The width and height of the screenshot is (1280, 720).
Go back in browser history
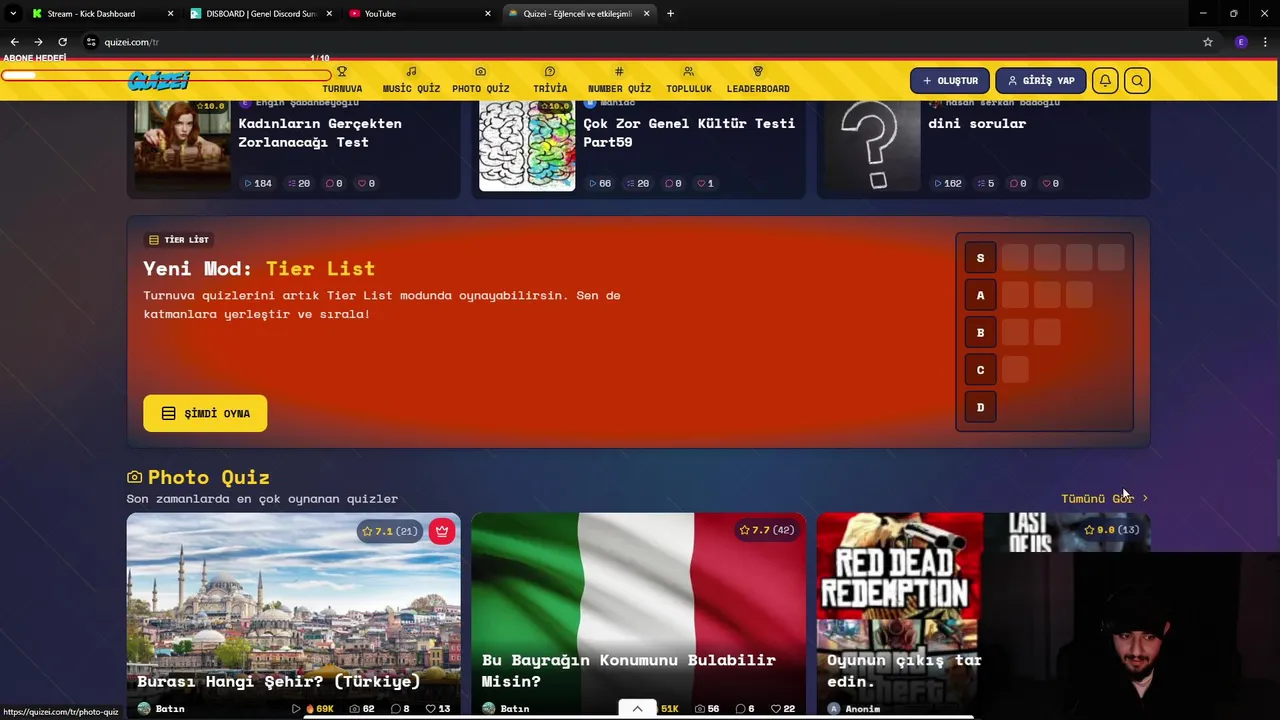tap(14, 42)
